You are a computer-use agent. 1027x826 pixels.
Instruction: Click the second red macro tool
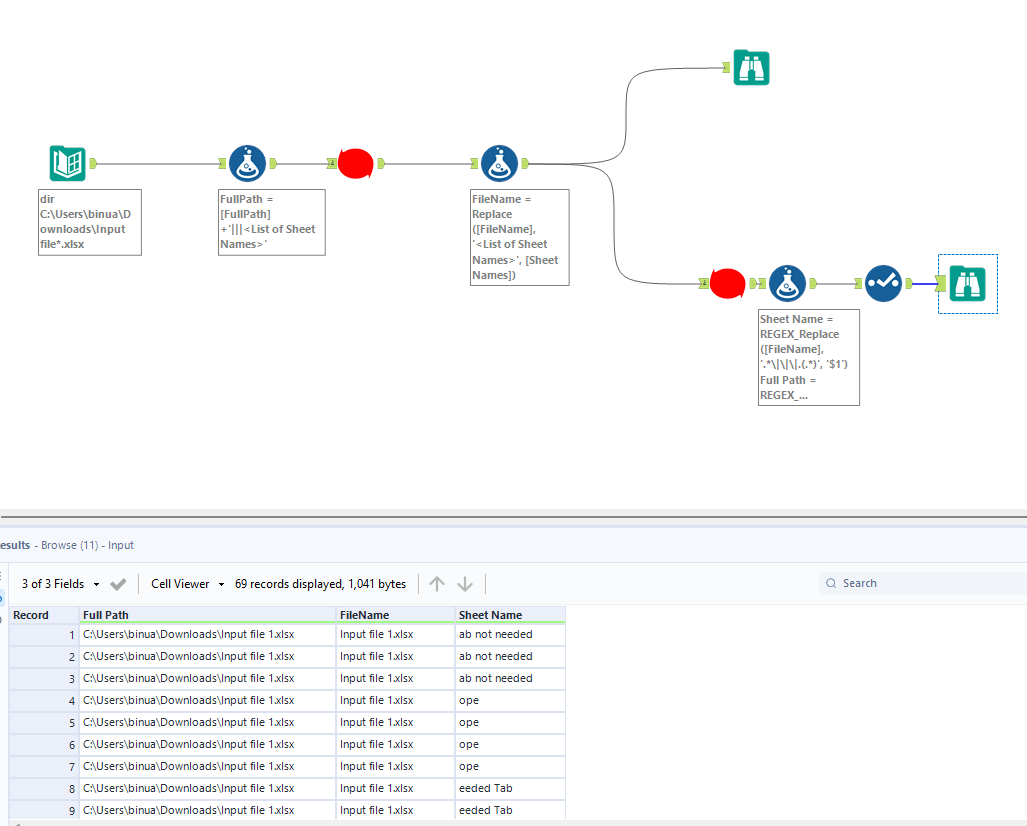(x=727, y=284)
